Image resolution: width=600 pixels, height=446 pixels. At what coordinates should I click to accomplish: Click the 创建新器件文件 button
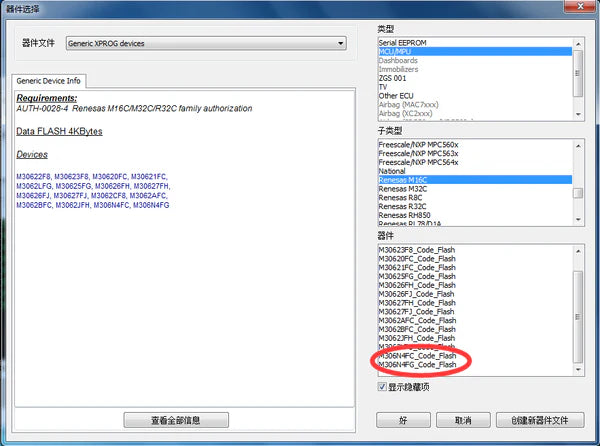pyautogui.click(x=540, y=420)
